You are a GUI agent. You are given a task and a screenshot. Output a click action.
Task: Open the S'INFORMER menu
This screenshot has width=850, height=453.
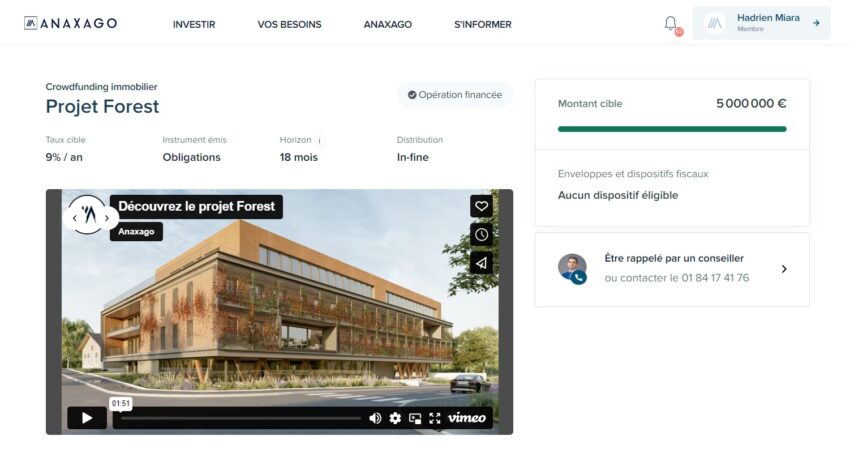click(x=482, y=24)
